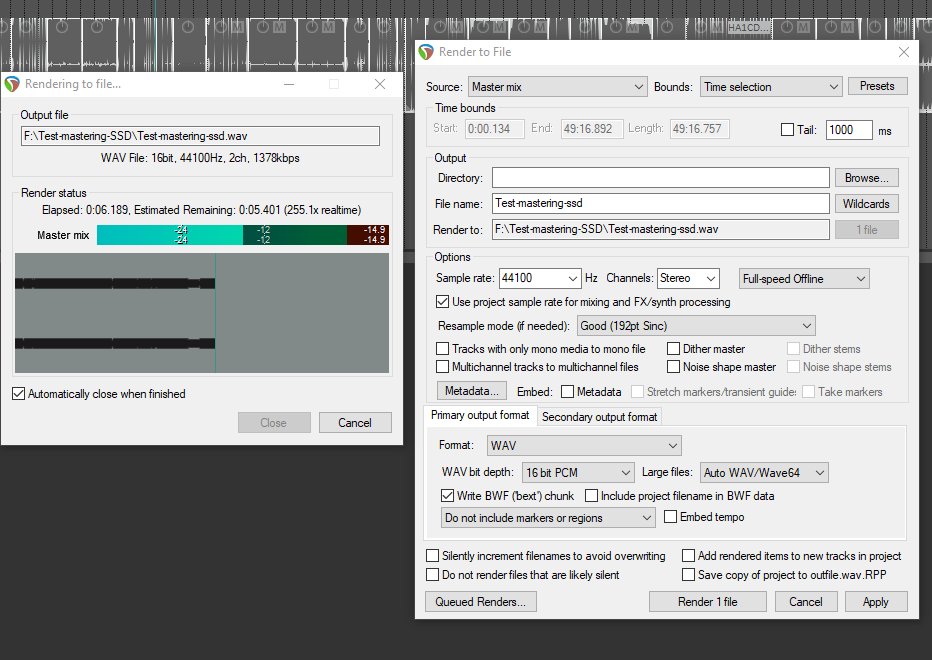Open the Resample mode dropdown

pyautogui.click(x=696, y=326)
